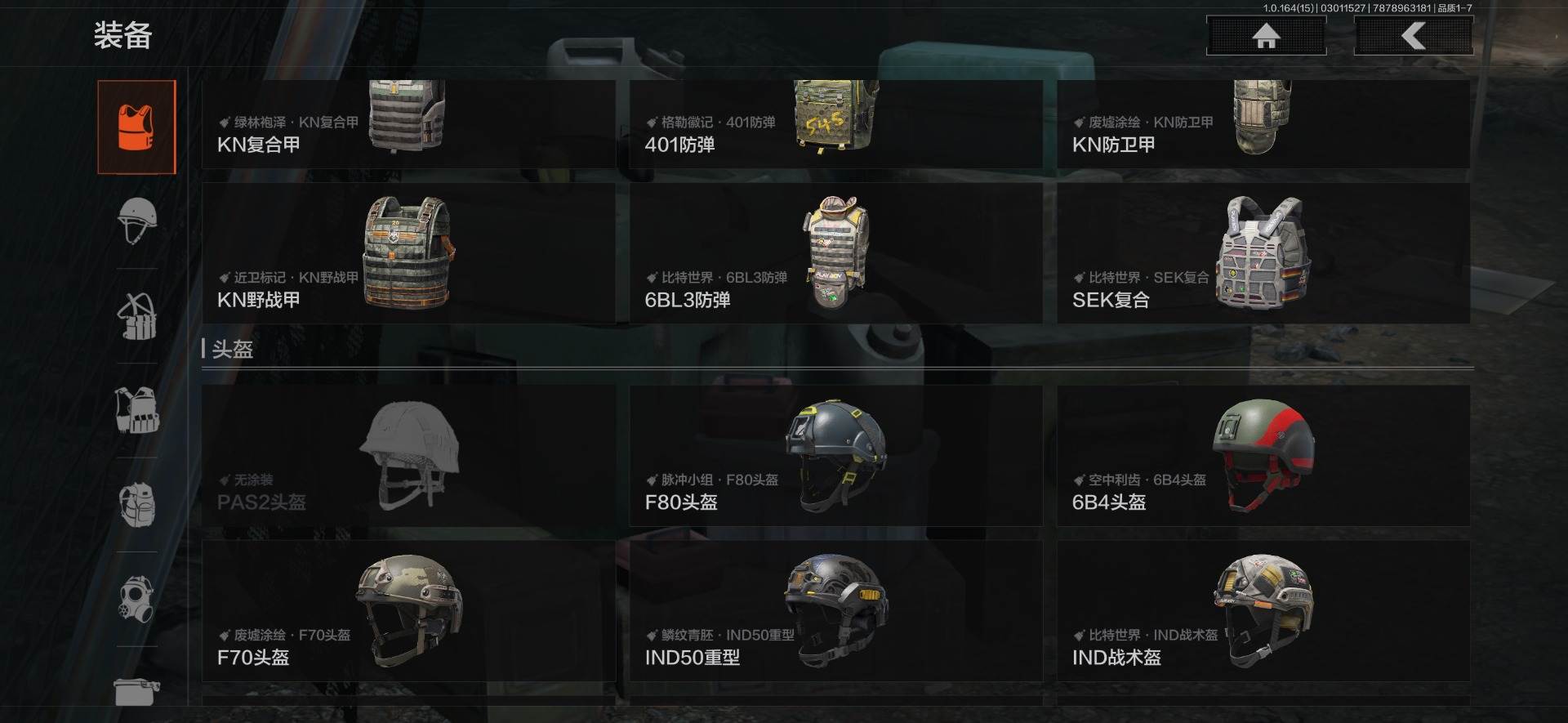Open the armored tactical vest category icon
This screenshot has width=1568, height=723.
pos(136,410)
